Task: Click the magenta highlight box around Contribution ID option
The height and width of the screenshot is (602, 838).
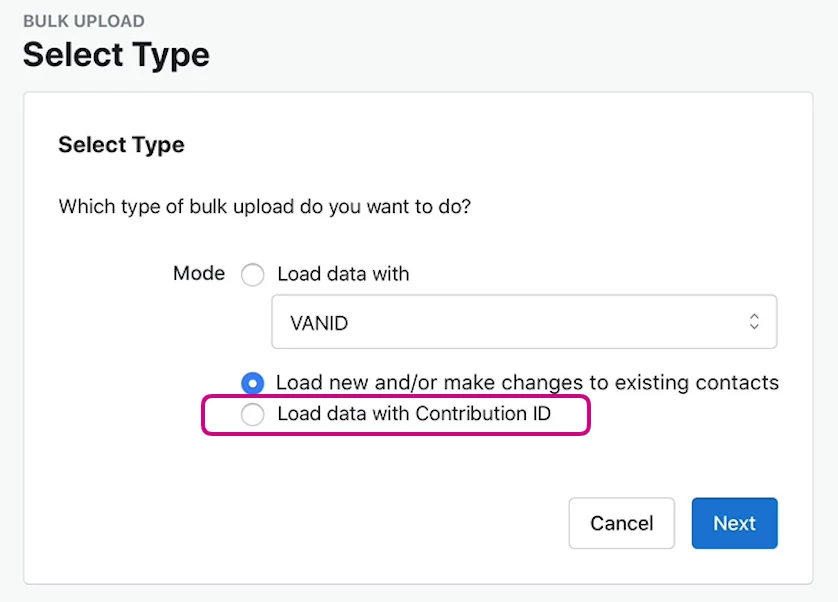Action: pyautogui.click(x=396, y=415)
